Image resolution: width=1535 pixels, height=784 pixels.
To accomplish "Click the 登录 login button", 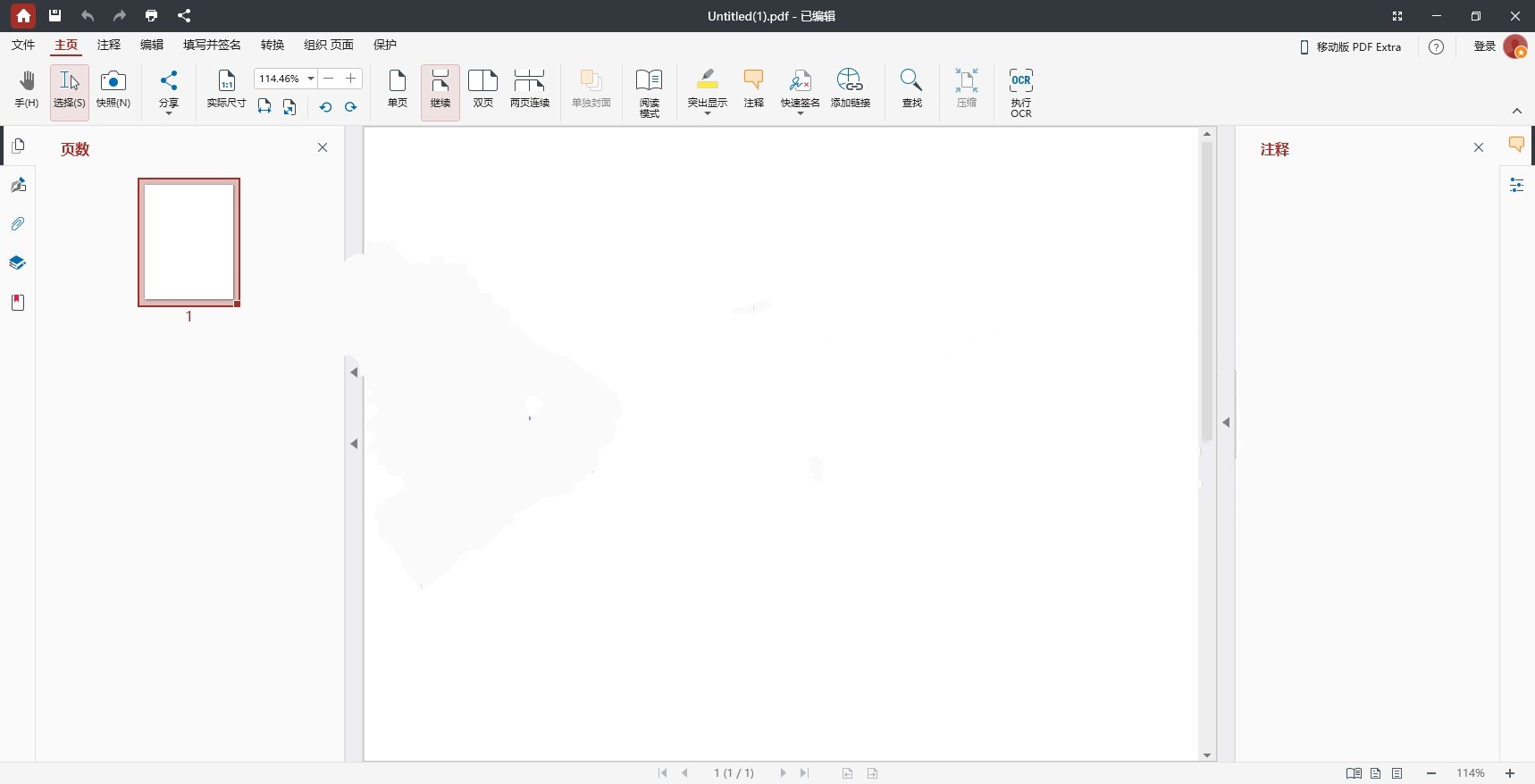I will (x=1484, y=46).
